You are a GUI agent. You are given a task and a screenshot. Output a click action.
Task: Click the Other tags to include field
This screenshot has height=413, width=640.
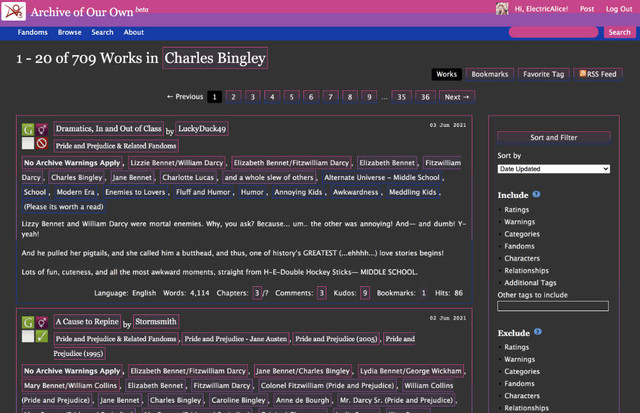click(553, 306)
